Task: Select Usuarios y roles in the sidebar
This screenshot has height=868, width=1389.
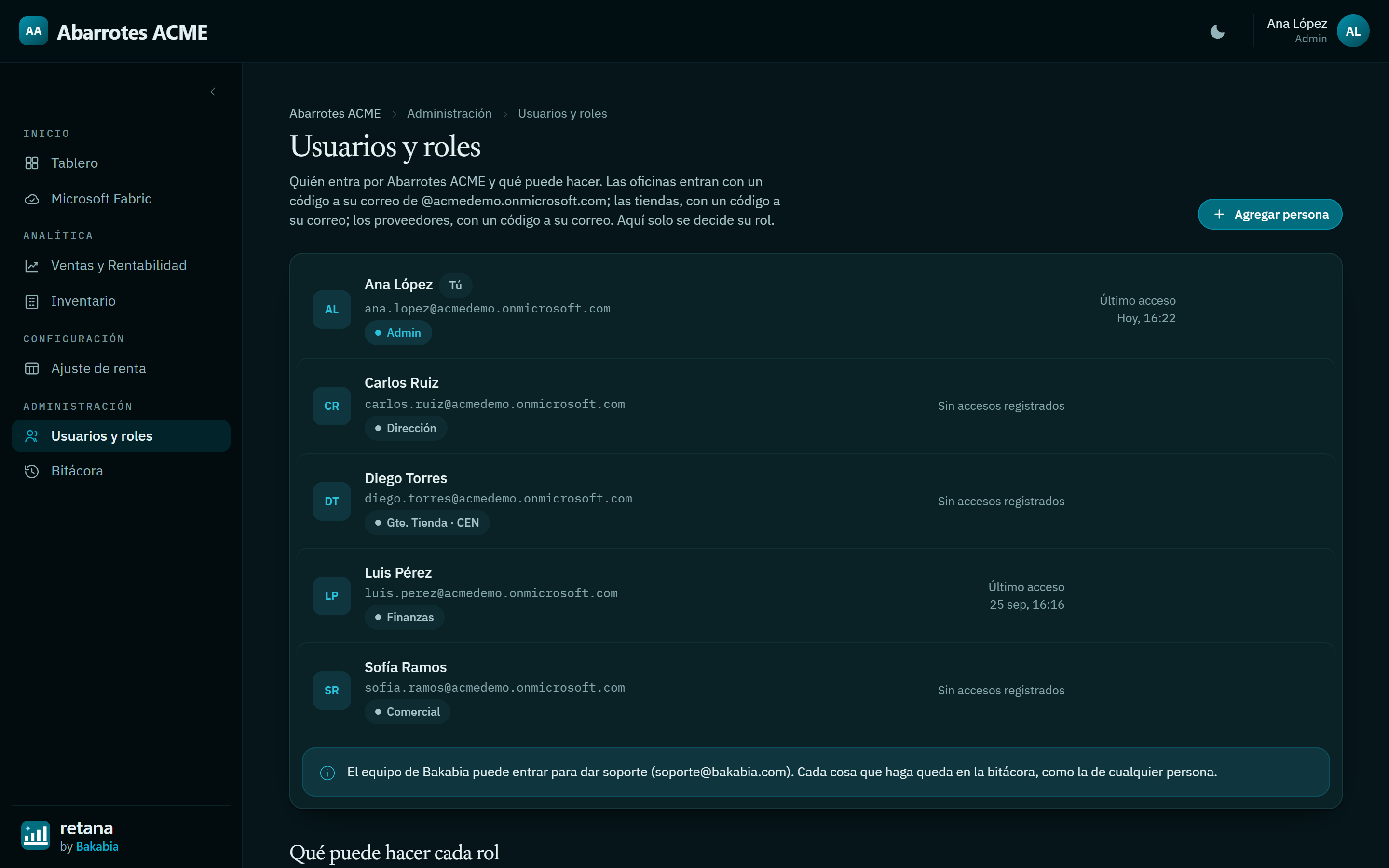Action: click(x=121, y=436)
